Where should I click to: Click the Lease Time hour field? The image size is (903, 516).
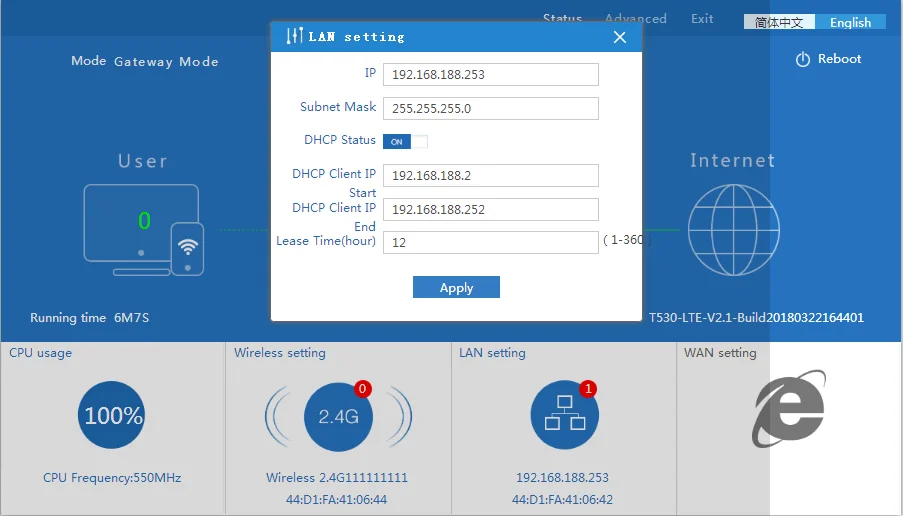click(x=490, y=242)
